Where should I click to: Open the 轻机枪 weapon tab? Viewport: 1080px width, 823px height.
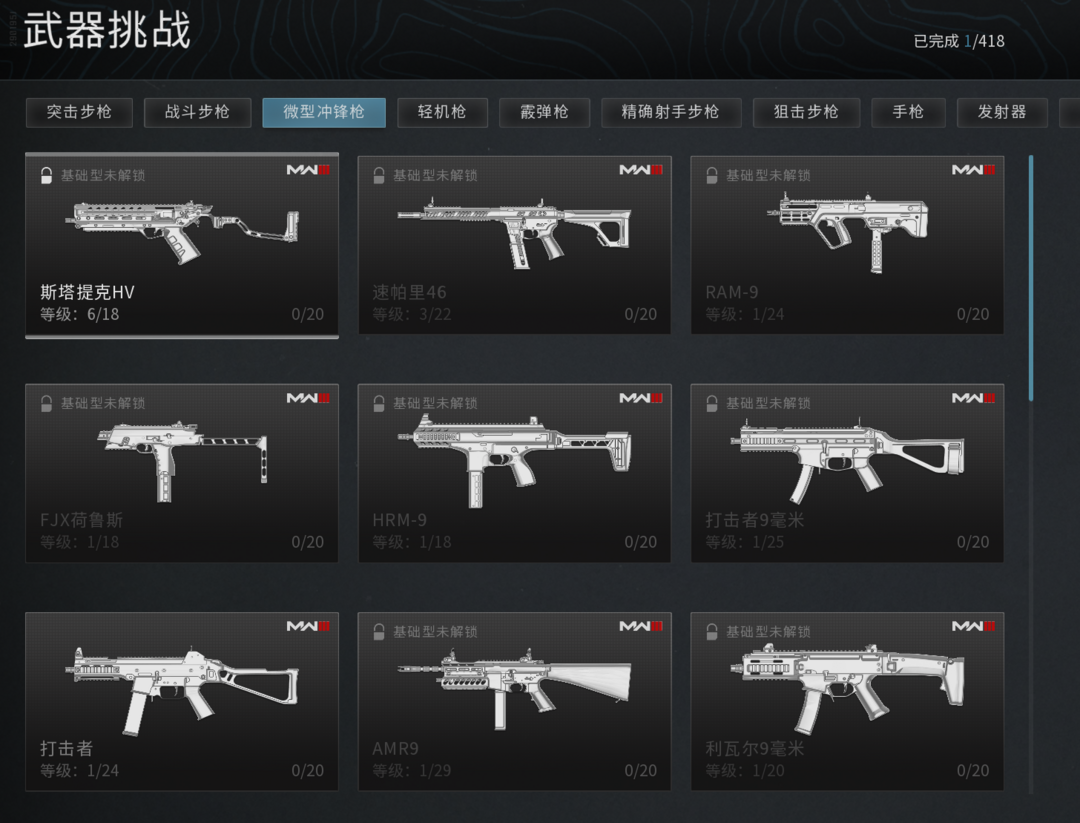pos(442,112)
